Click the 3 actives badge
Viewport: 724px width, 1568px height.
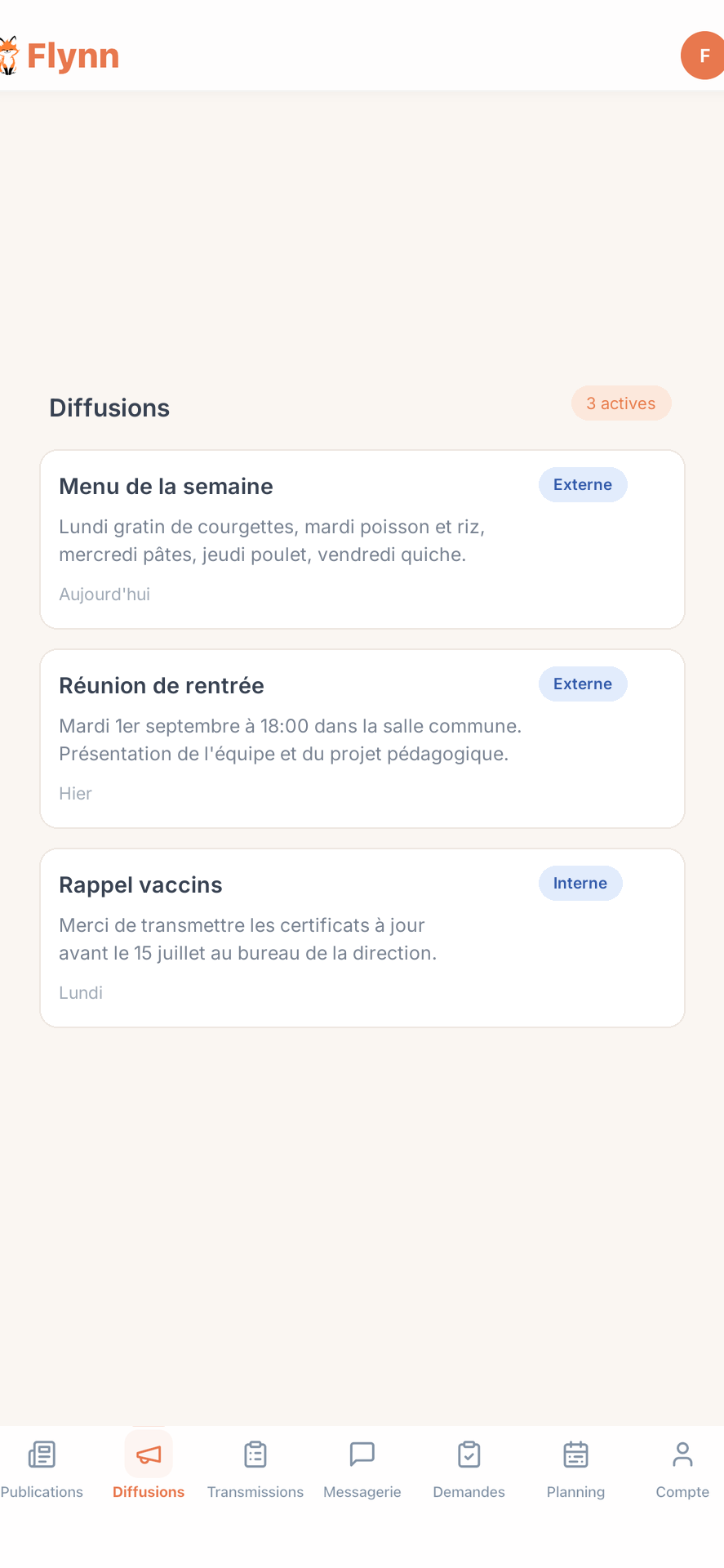pos(621,403)
